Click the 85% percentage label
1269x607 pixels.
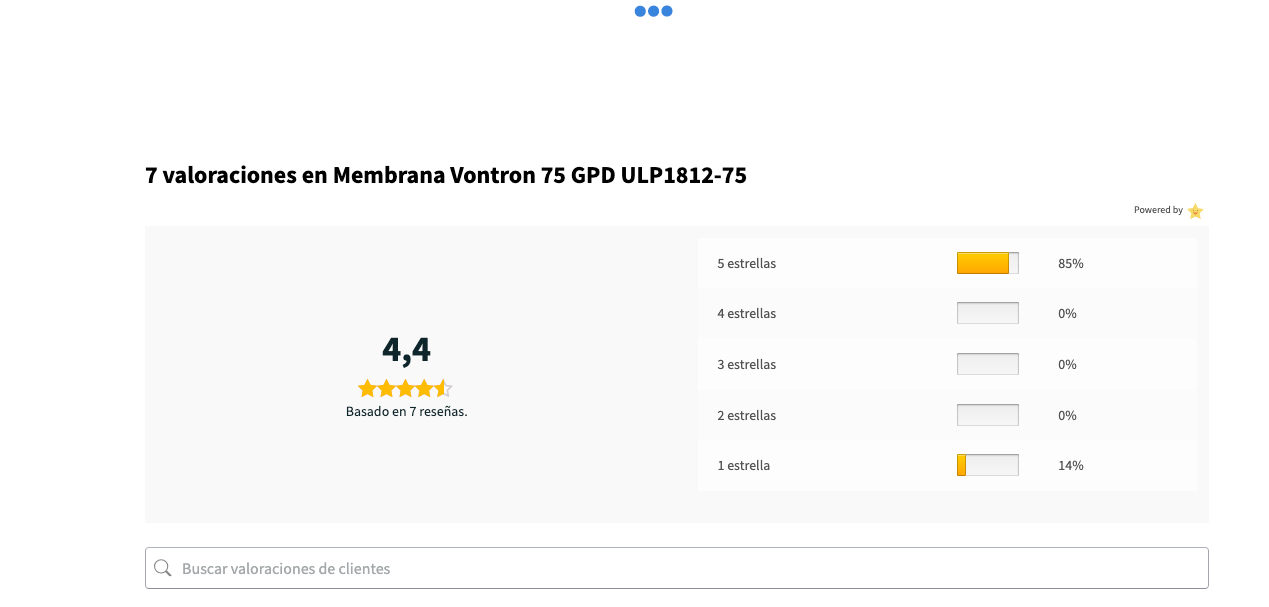1071,264
